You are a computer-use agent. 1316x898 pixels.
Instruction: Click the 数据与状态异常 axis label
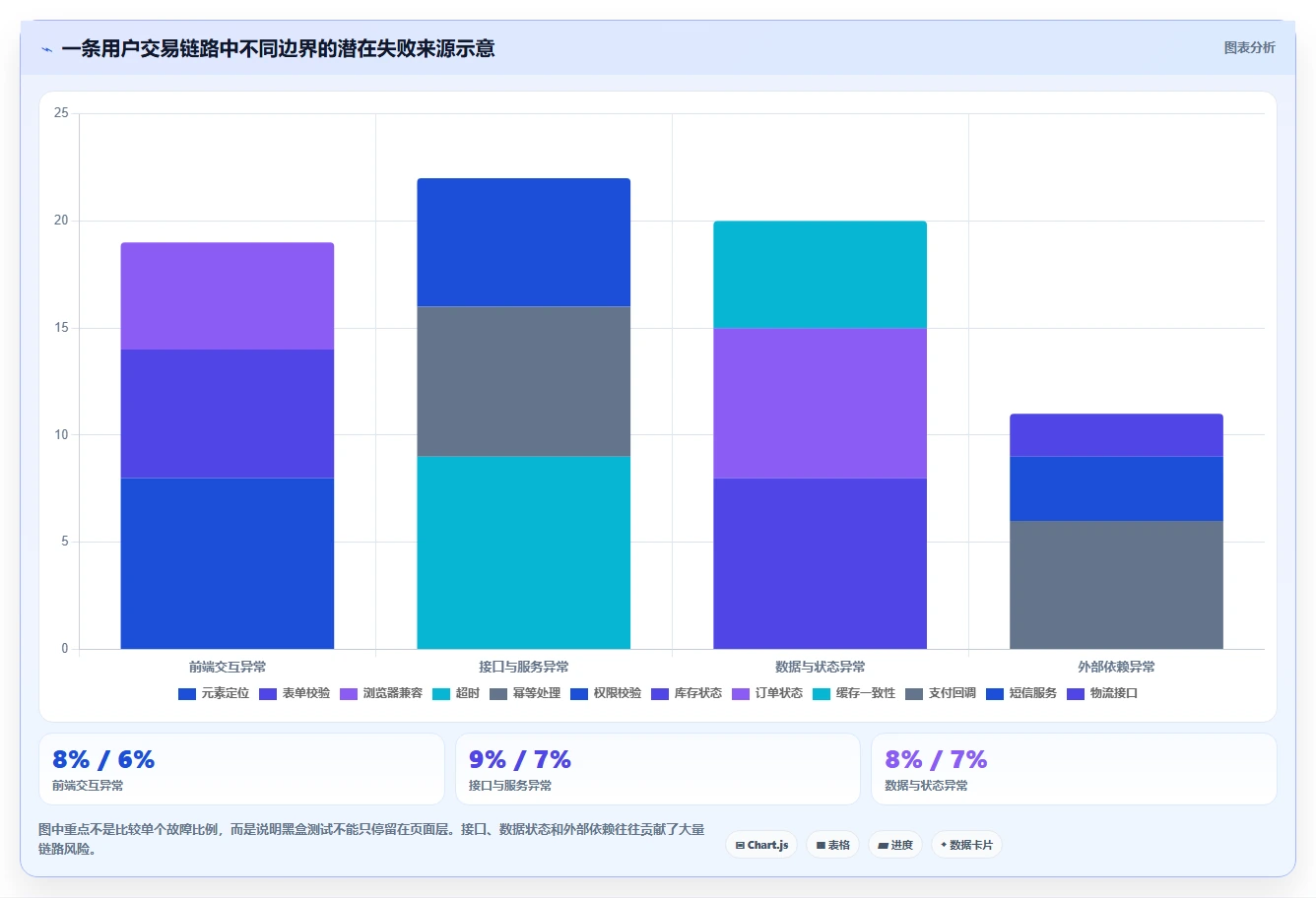tap(821, 667)
